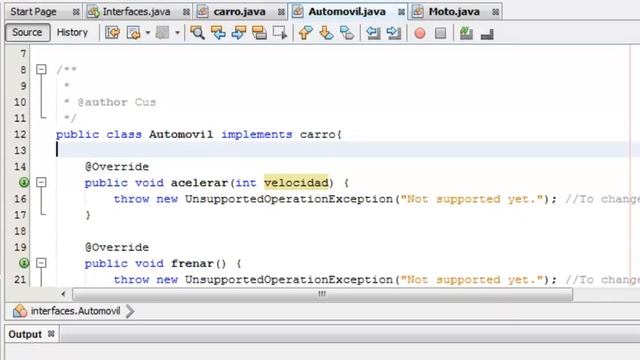Click the Find Selection magnifier icon
This screenshot has height=360, width=640.
198,33
